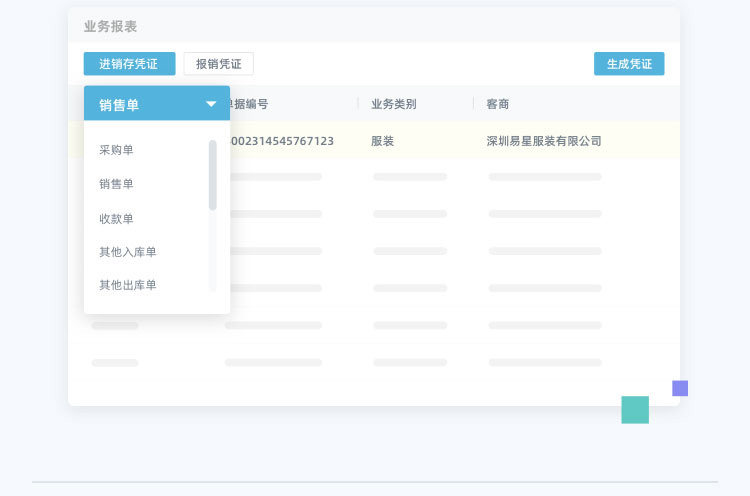Switch to the 进销存凭证 tab

130,64
